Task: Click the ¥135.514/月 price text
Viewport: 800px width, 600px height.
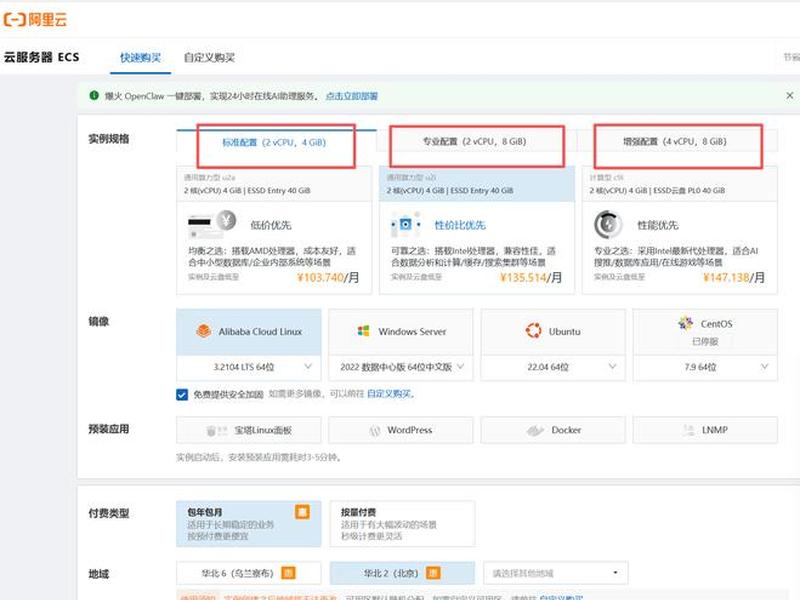Action: pos(531,278)
